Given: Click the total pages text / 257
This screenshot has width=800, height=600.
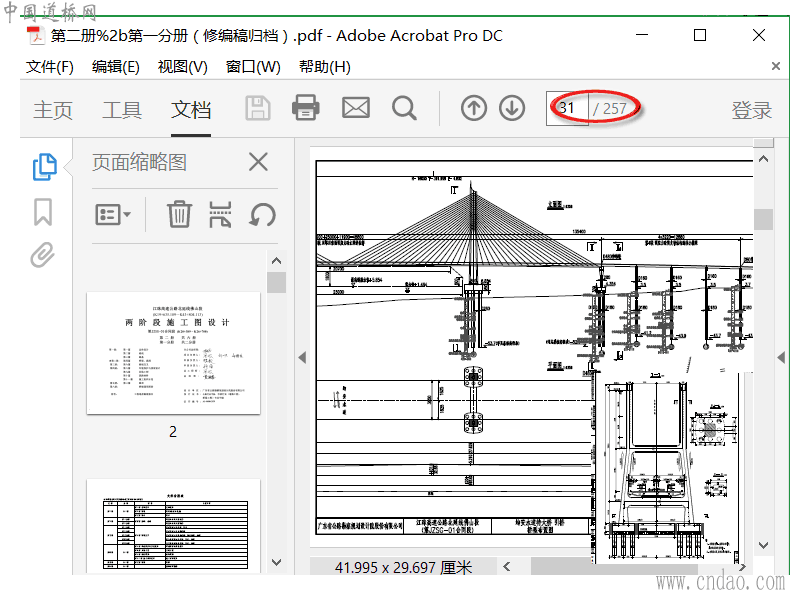Looking at the screenshot, I should [609, 108].
